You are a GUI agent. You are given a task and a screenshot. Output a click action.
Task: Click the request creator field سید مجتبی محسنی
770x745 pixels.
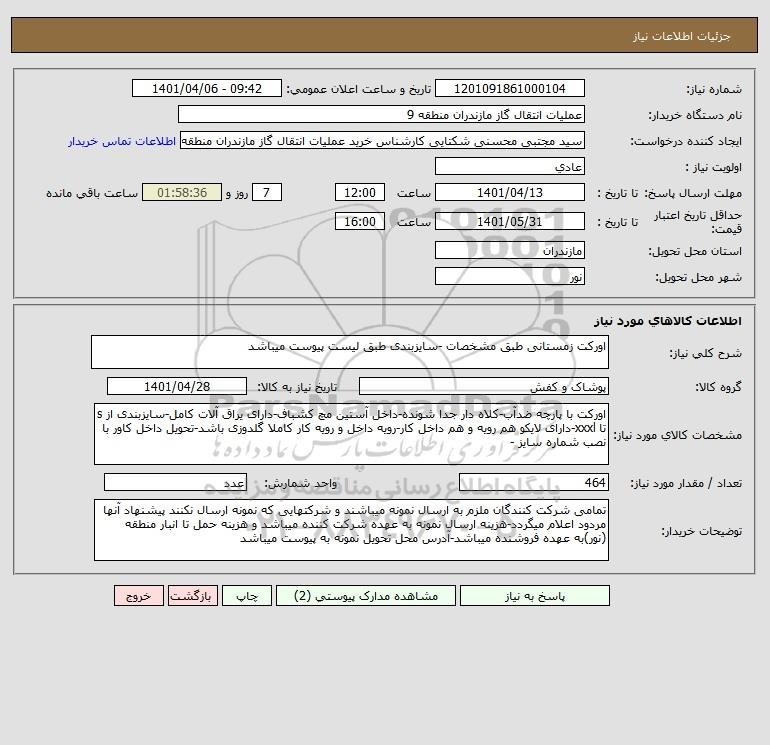click(383, 140)
